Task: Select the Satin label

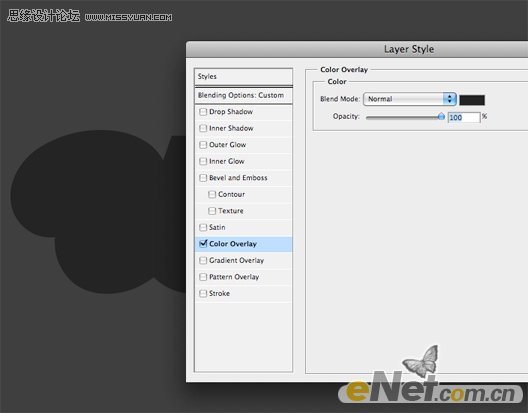Action: pyautogui.click(x=217, y=227)
